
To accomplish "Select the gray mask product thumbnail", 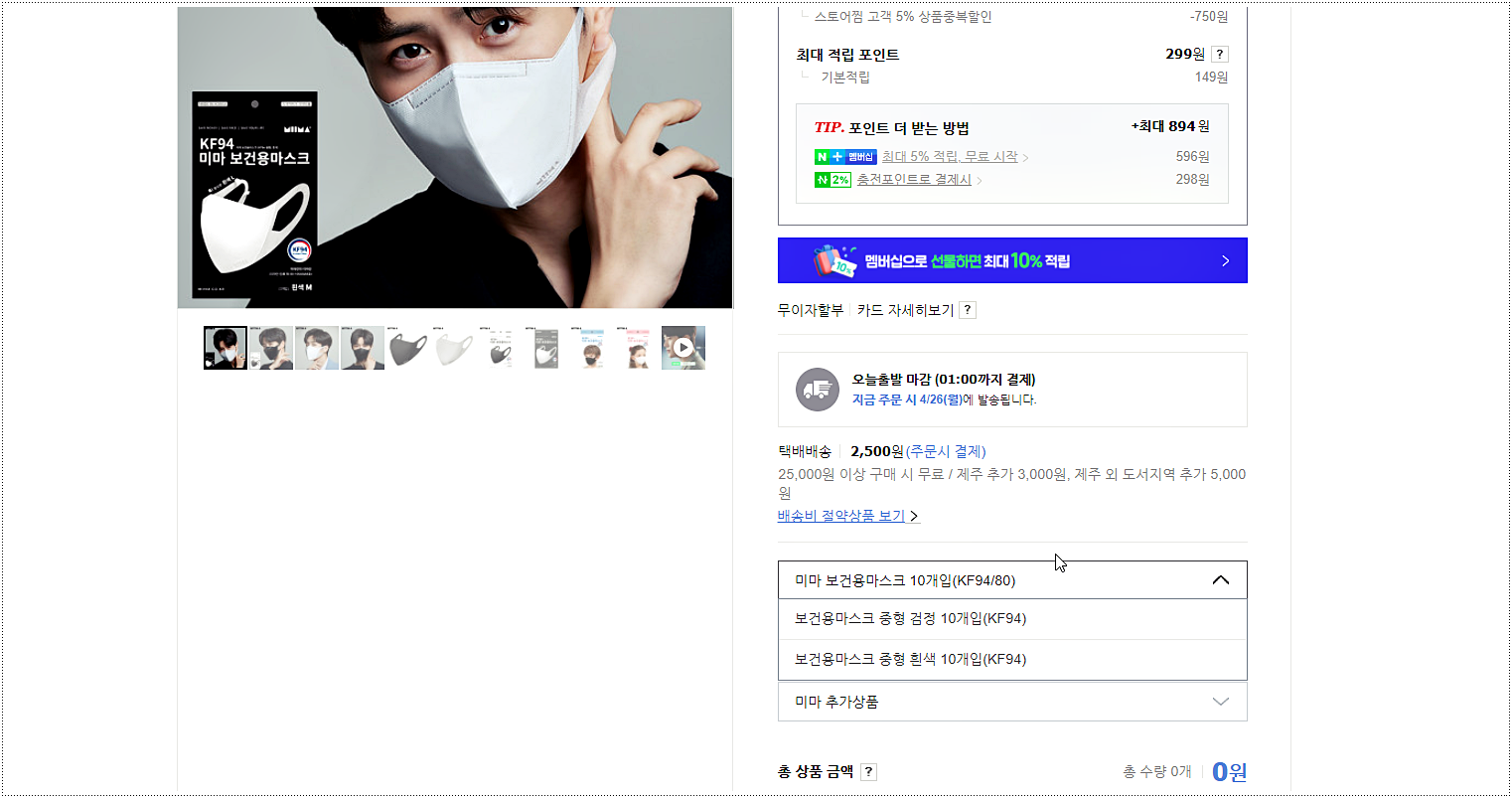I will (x=408, y=348).
